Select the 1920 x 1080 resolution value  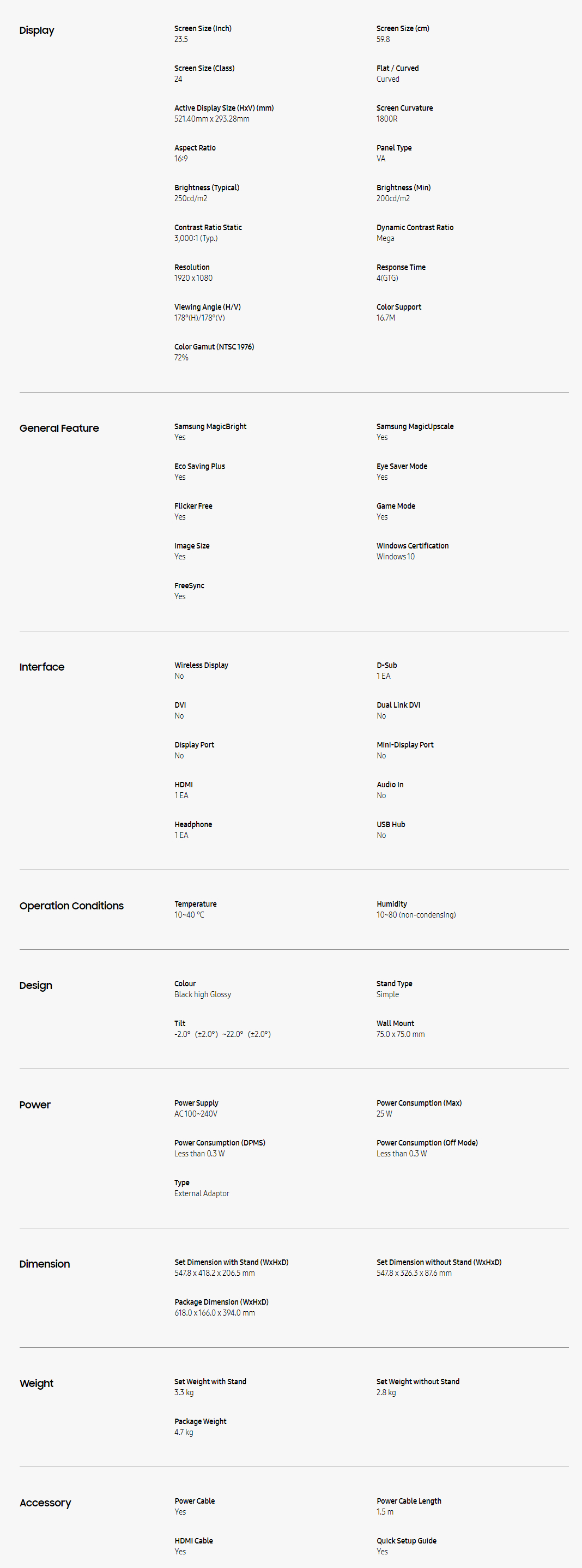193,278
